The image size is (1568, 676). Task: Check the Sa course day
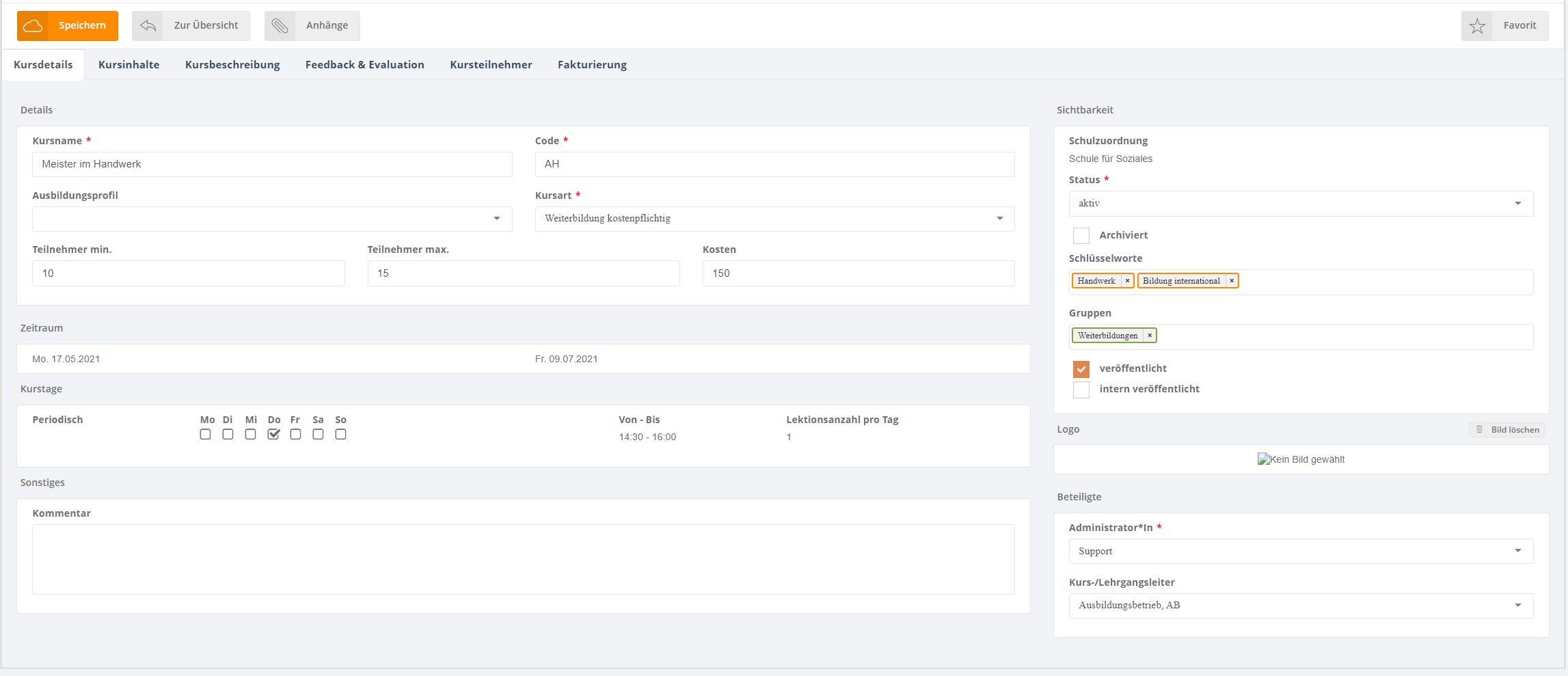(319, 435)
